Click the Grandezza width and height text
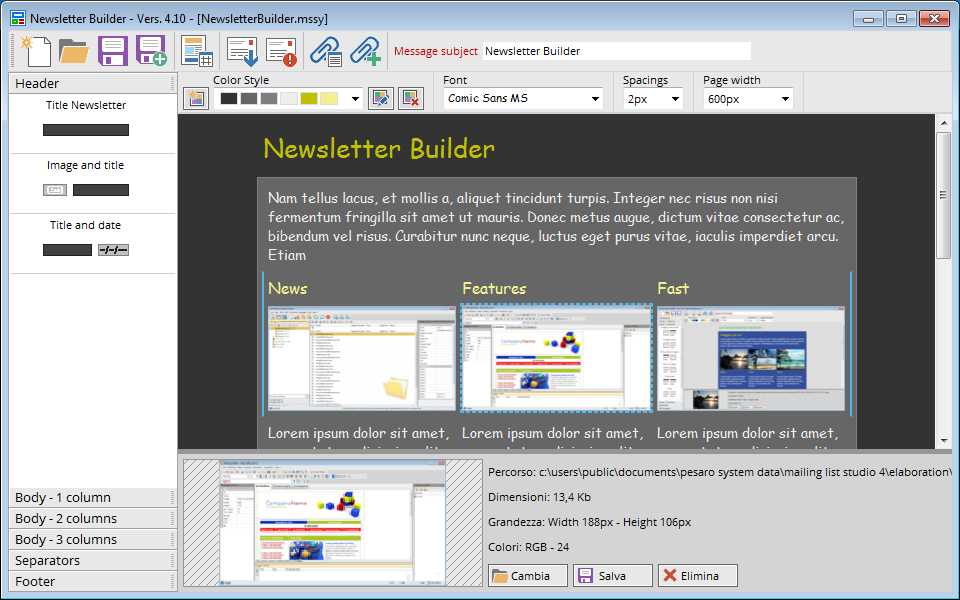Viewport: 960px width, 600px height. point(590,522)
